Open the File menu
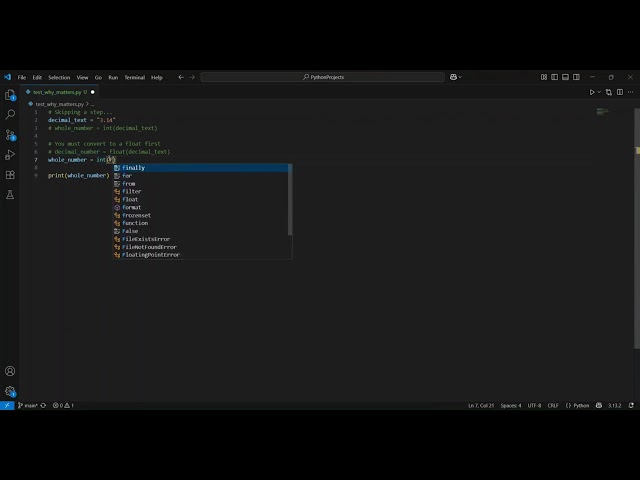640x480 pixels. pos(22,77)
